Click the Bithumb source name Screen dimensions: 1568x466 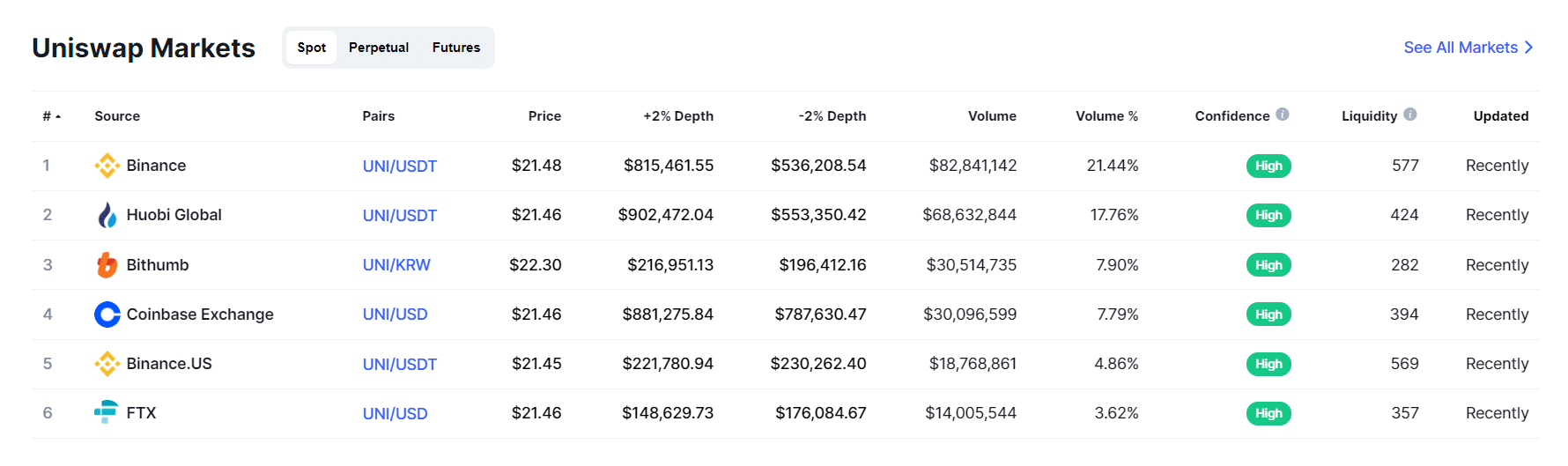coord(158,265)
